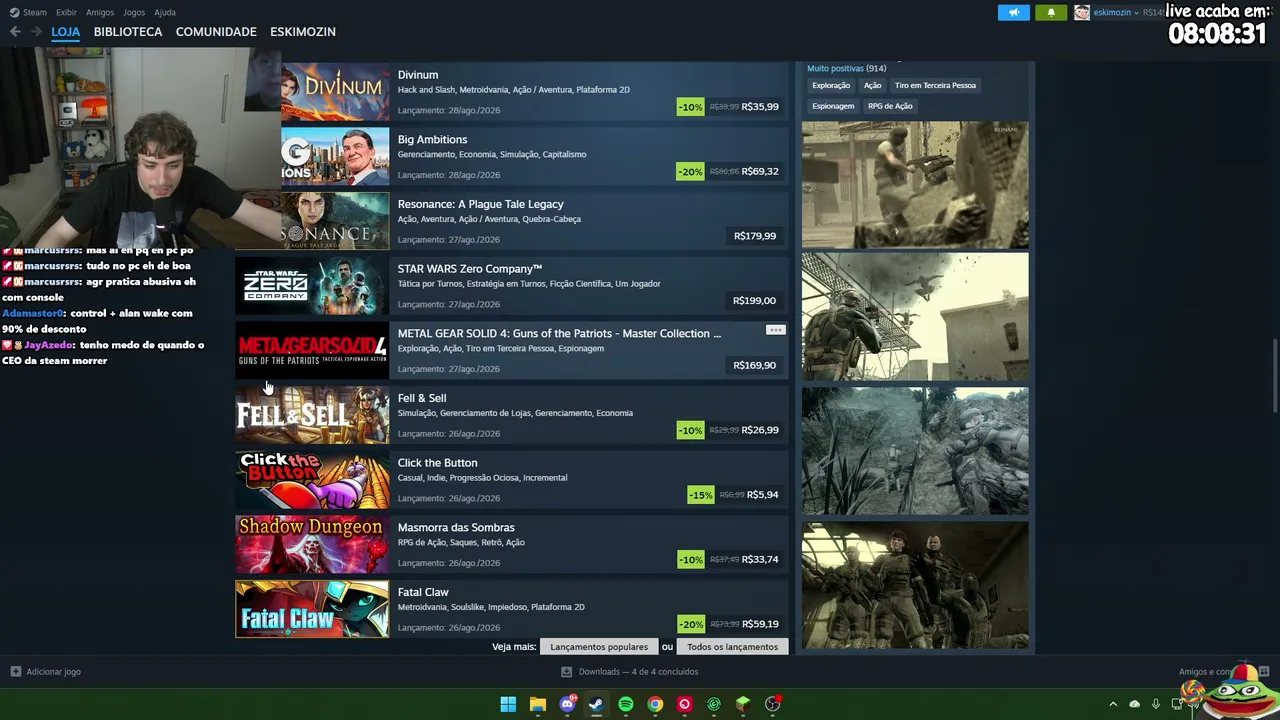1280x720 pixels.
Task: Open the eskimozin account dropdown
Action: [1114, 12]
